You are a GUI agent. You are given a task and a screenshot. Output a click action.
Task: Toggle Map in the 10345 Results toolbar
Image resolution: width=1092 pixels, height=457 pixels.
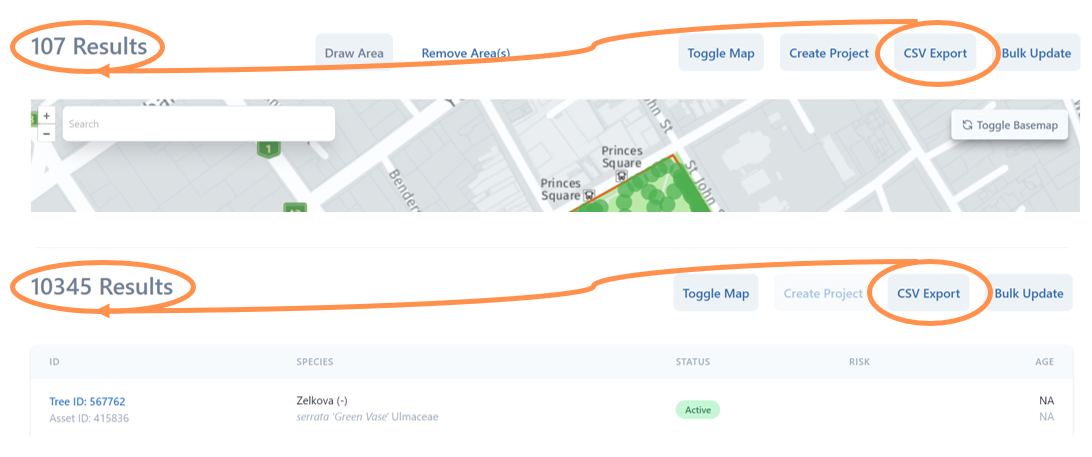(x=715, y=294)
